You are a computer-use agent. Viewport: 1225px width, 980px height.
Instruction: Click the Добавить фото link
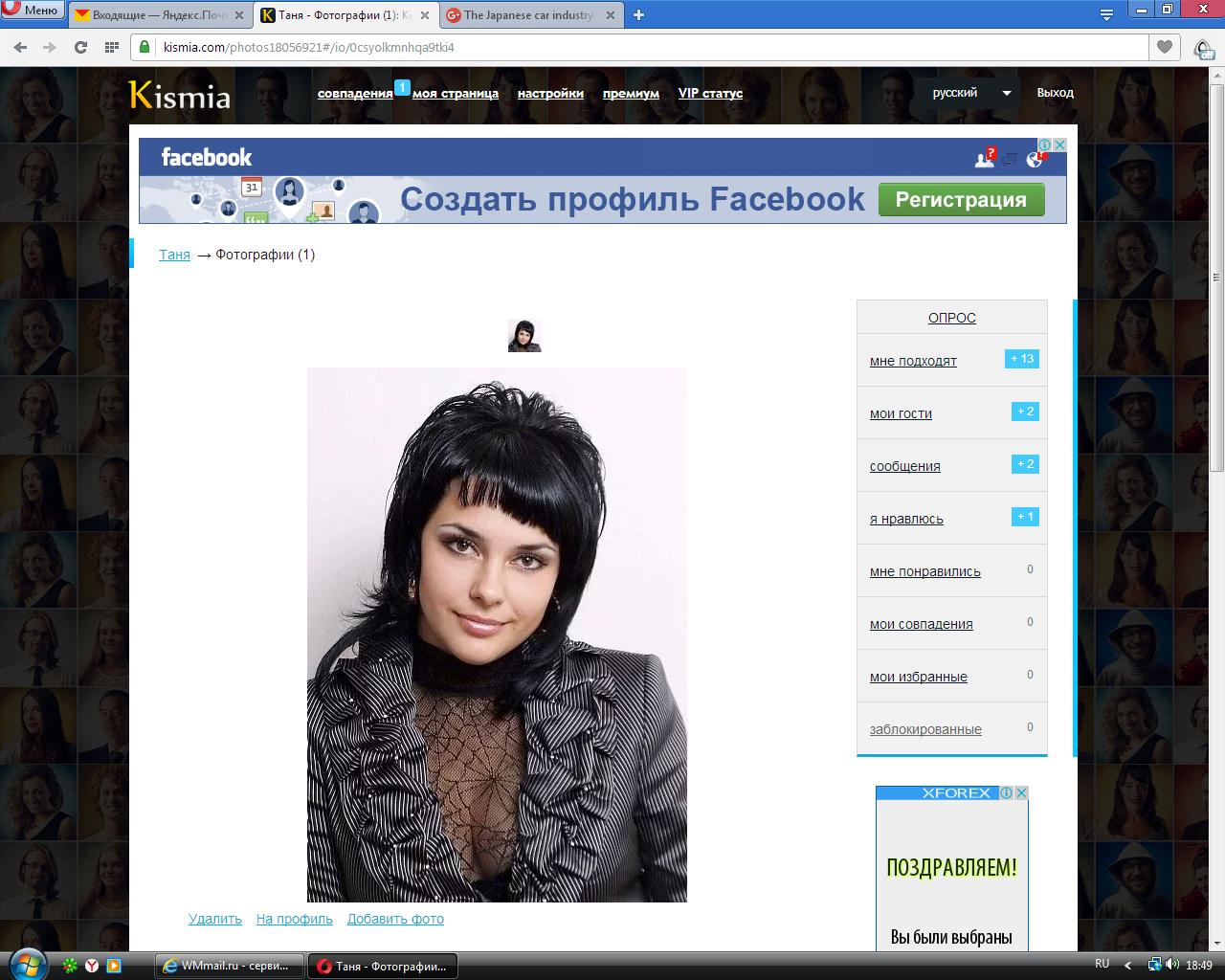tap(395, 919)
